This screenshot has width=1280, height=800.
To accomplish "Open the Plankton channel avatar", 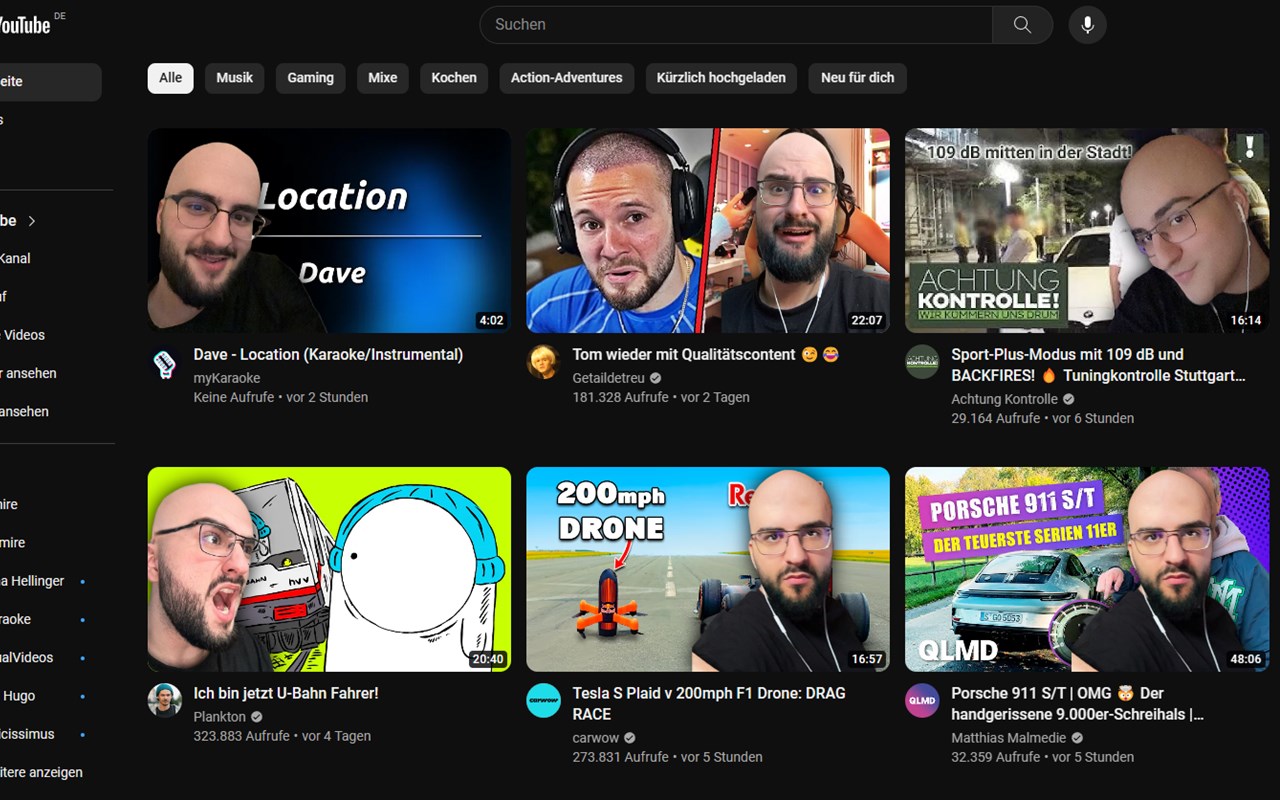I will 165,700.
